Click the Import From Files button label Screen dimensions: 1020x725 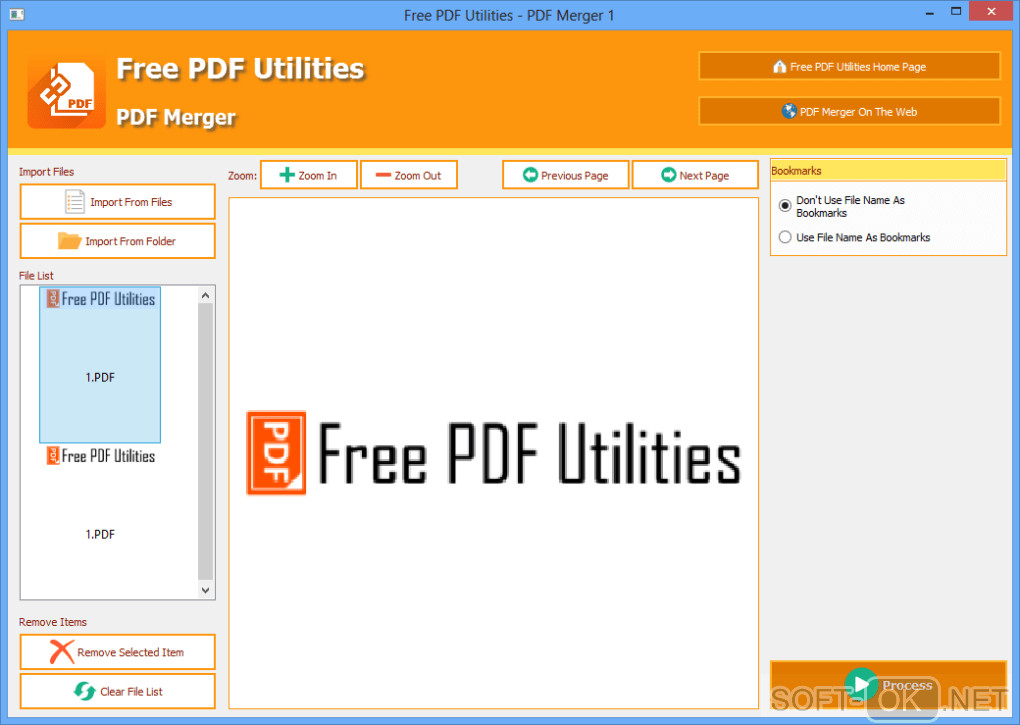[x=131, y=202]
